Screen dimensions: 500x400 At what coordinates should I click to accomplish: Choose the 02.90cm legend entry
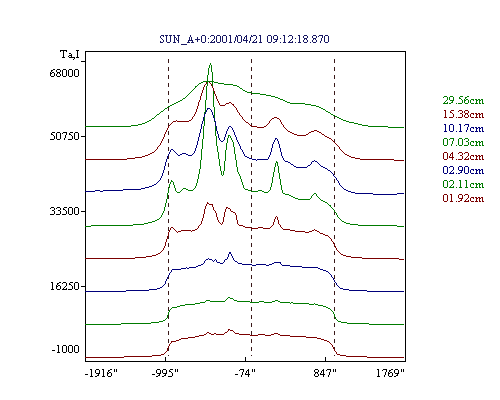click(x=463, y=170)
